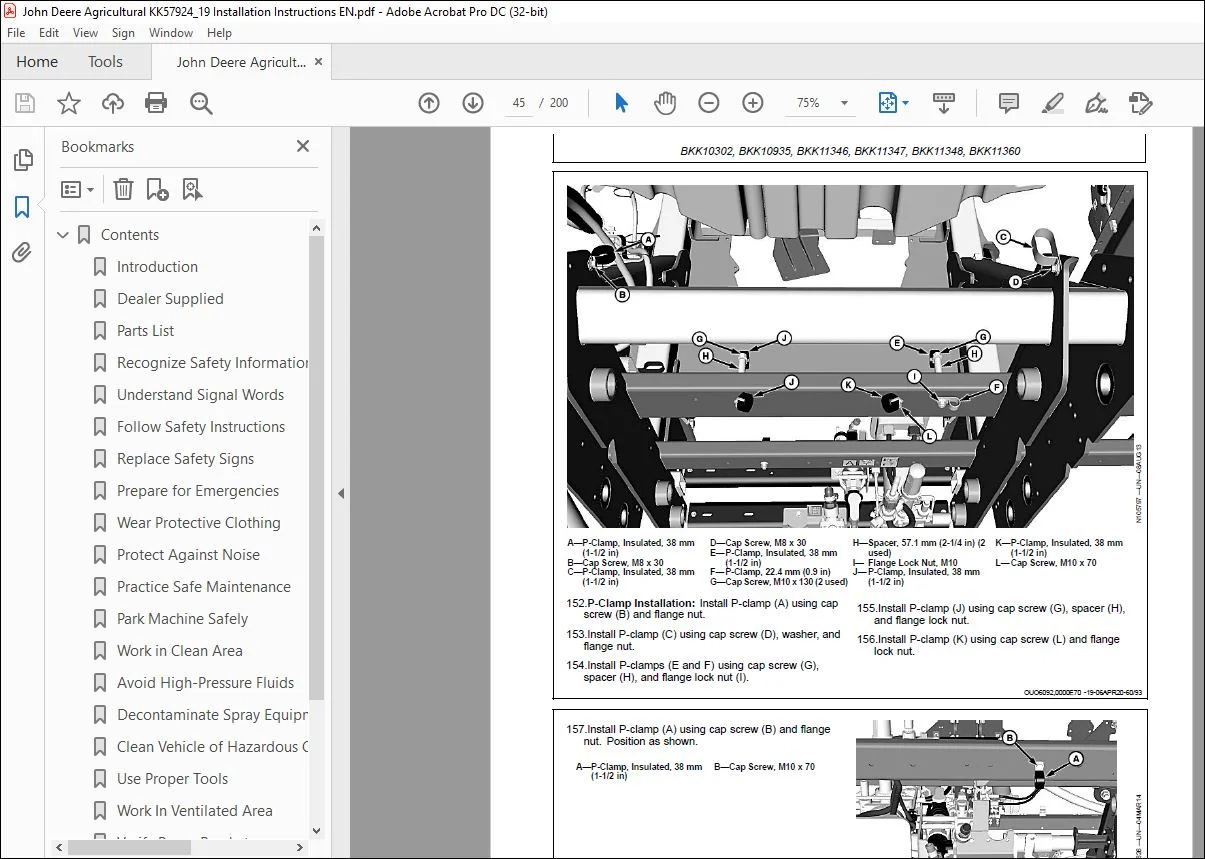Star this file as favorite
The image size is (1205, 859).
(x=68, y=103)
